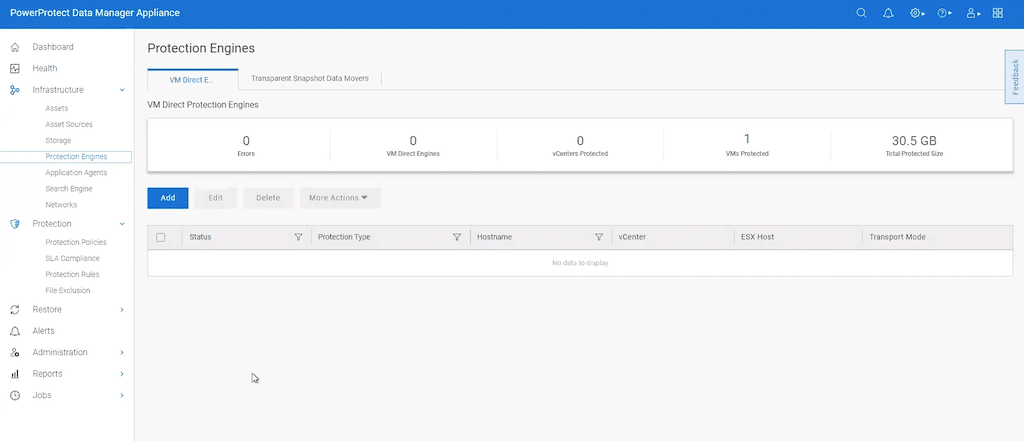Image resolution: width=1024 pixels, height=441 pixels.
Task: Click the Status column header label
Action: click(200, 237)
